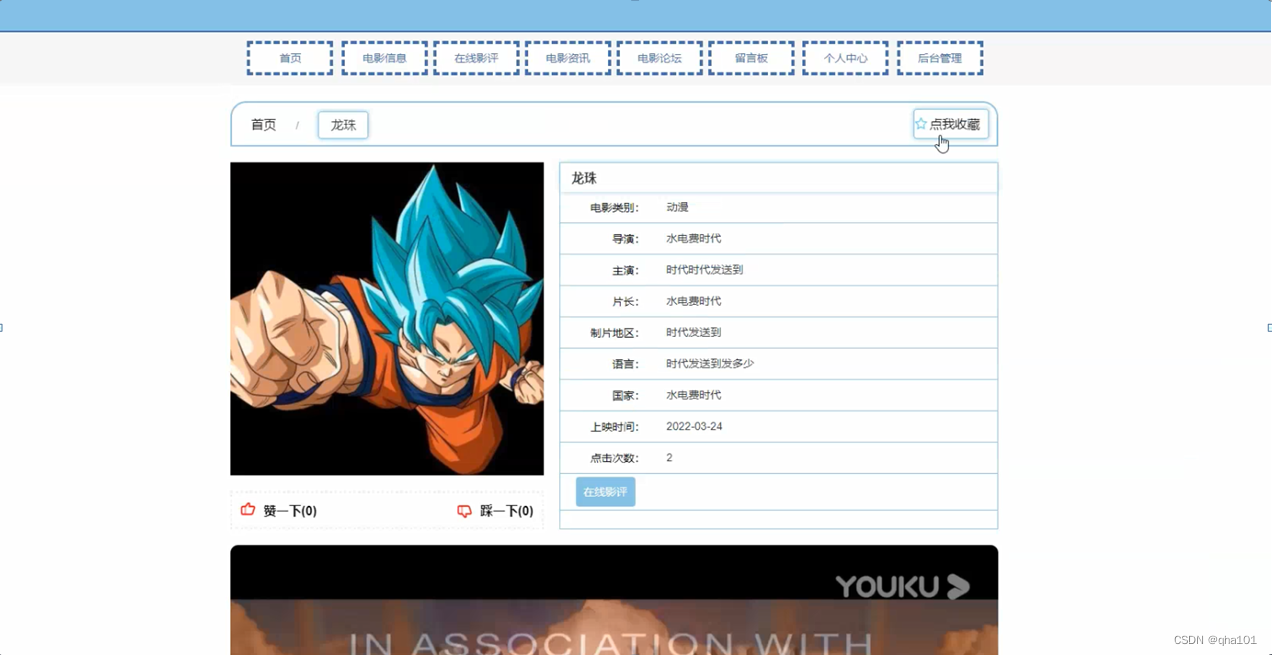Open the 电影资讯 navigation item

coord(568,58)
